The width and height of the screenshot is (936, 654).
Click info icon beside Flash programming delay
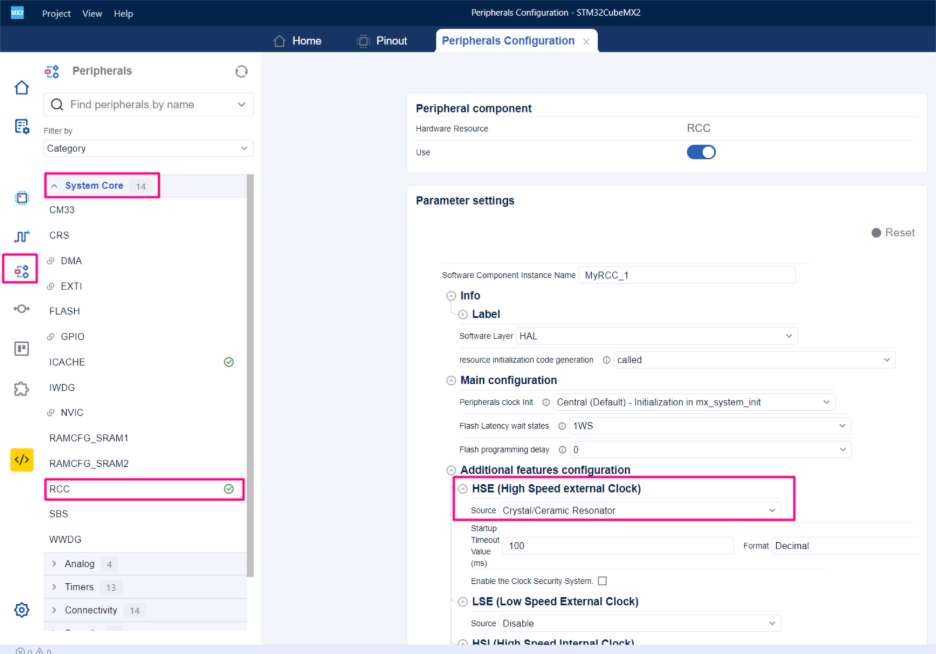562,450
